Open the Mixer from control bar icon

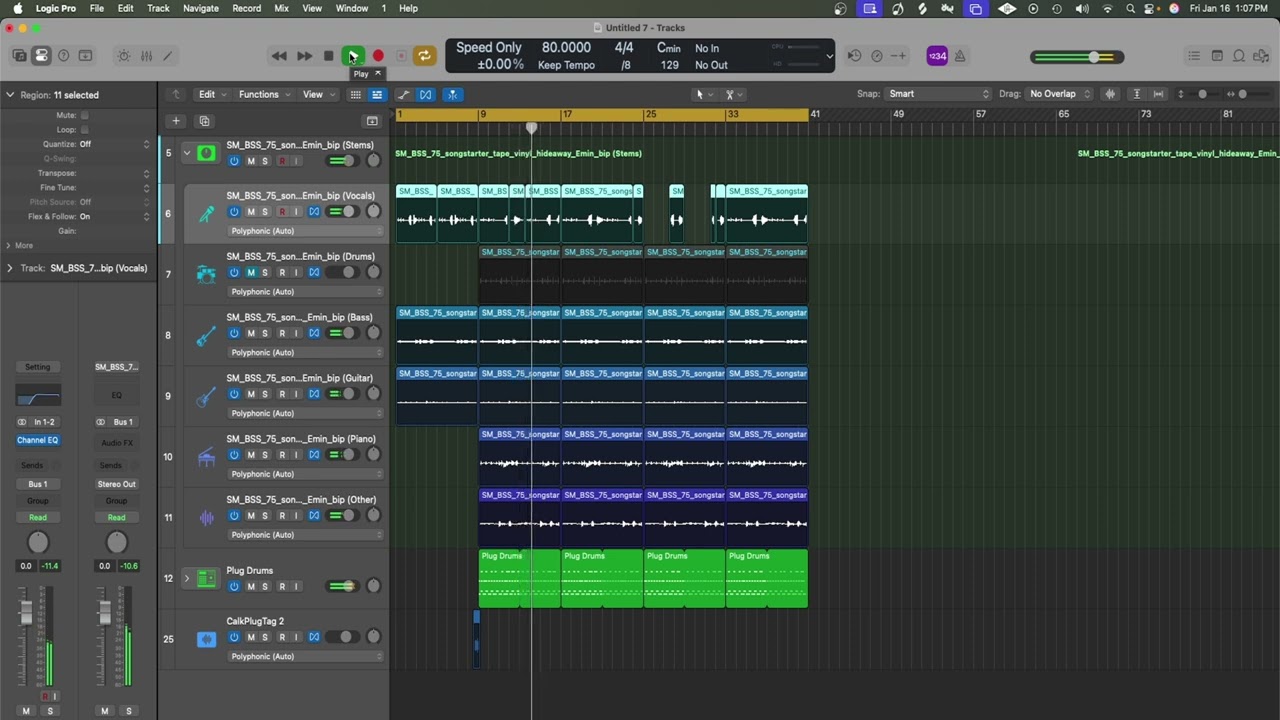146,56
